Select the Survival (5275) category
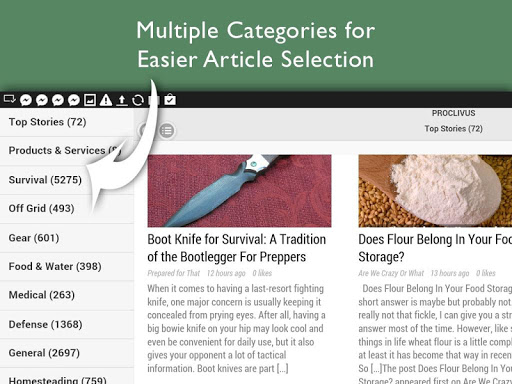 click(x=67, y=180)
